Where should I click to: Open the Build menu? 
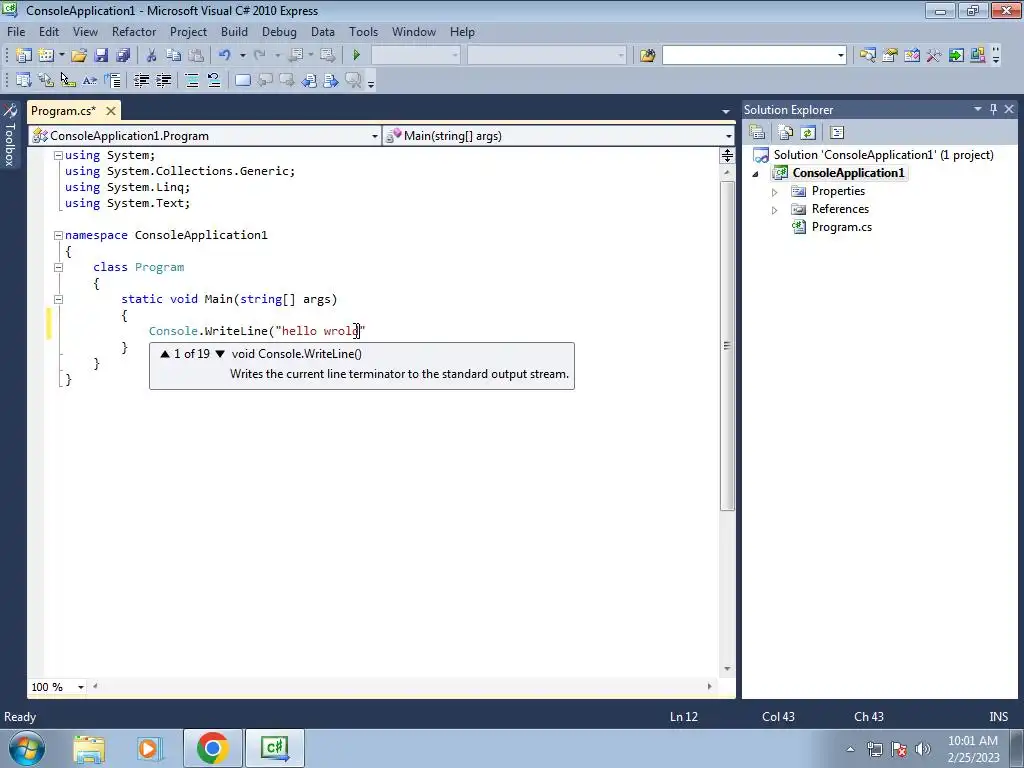(234, 31)
